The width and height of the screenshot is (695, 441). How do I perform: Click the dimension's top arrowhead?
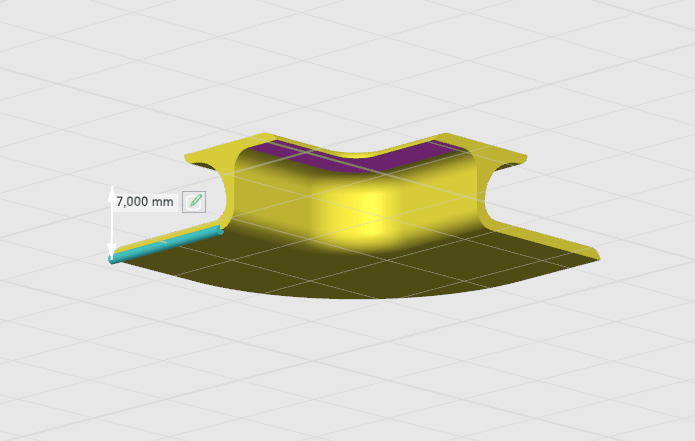(x=112, y=192)
